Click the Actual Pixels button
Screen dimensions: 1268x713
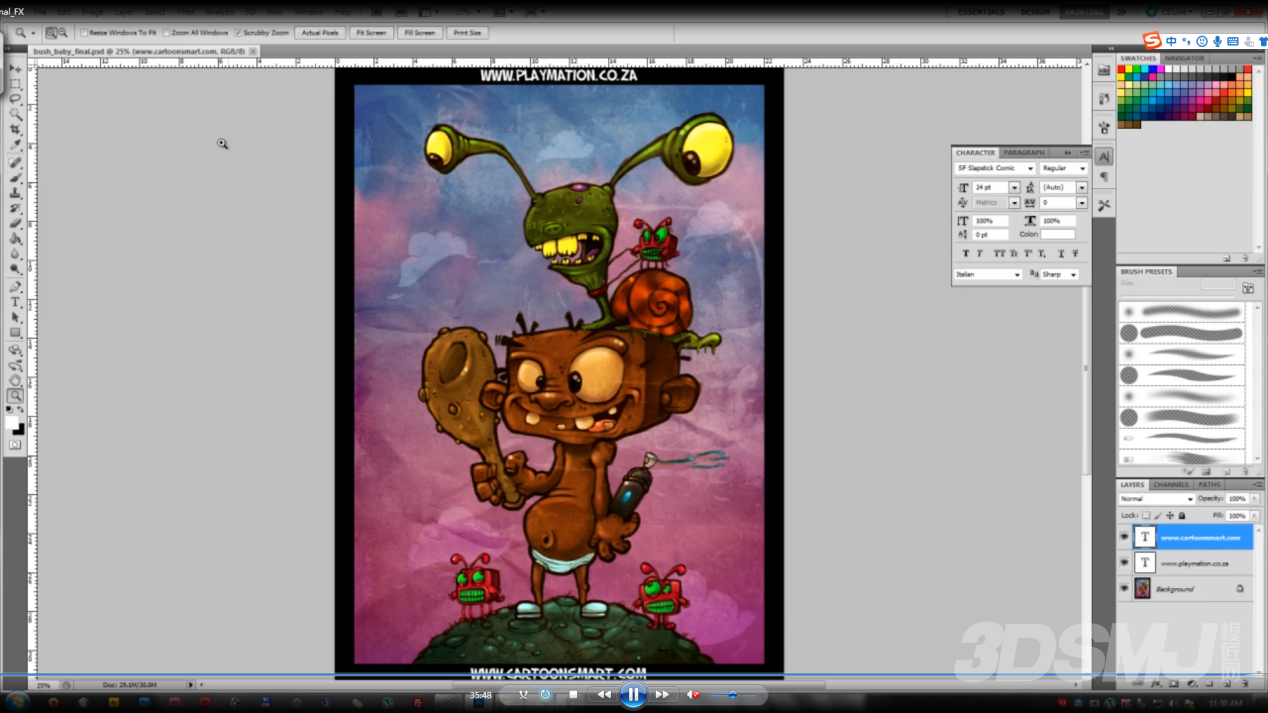click(x=320, y=33)
